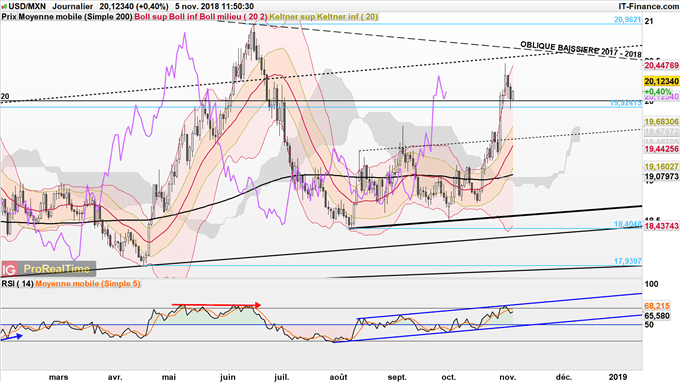Image resolution: width=680 pixels, height=382 pixels.
Task: Click the RSI ( 14) indicator label
Action: tap(17, 284)
